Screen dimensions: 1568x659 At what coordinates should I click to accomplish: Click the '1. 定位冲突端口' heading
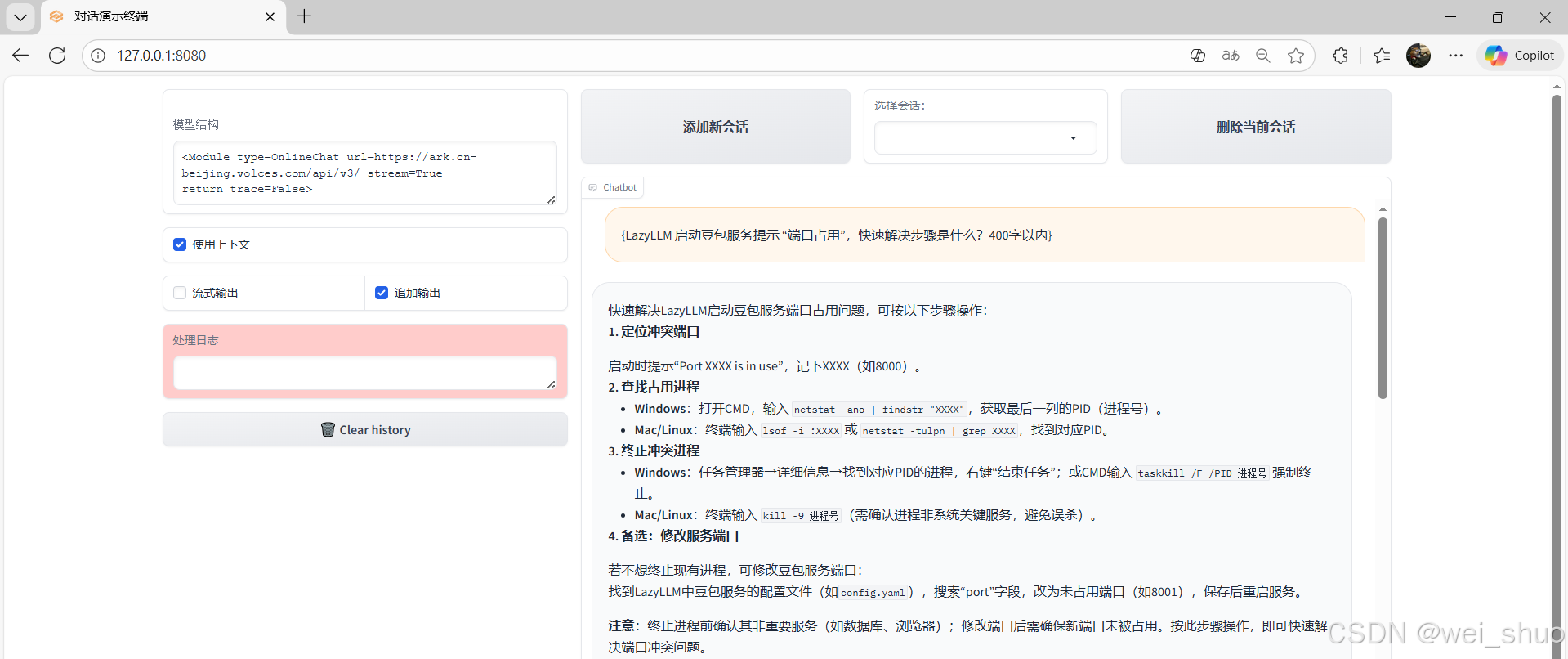click(x=654, y=331)
